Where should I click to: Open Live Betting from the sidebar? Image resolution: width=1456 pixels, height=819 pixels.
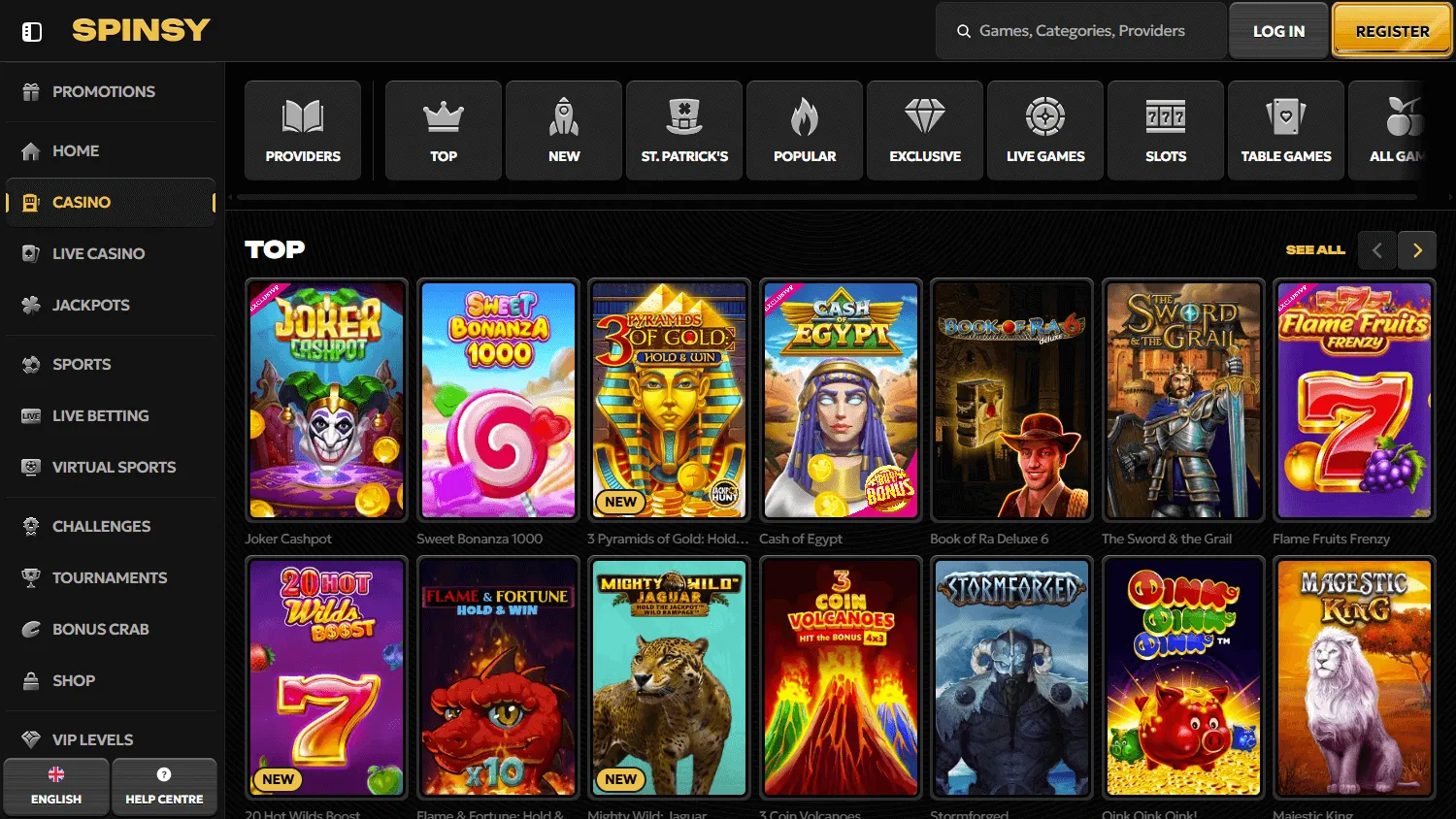[x=100, y=415]
